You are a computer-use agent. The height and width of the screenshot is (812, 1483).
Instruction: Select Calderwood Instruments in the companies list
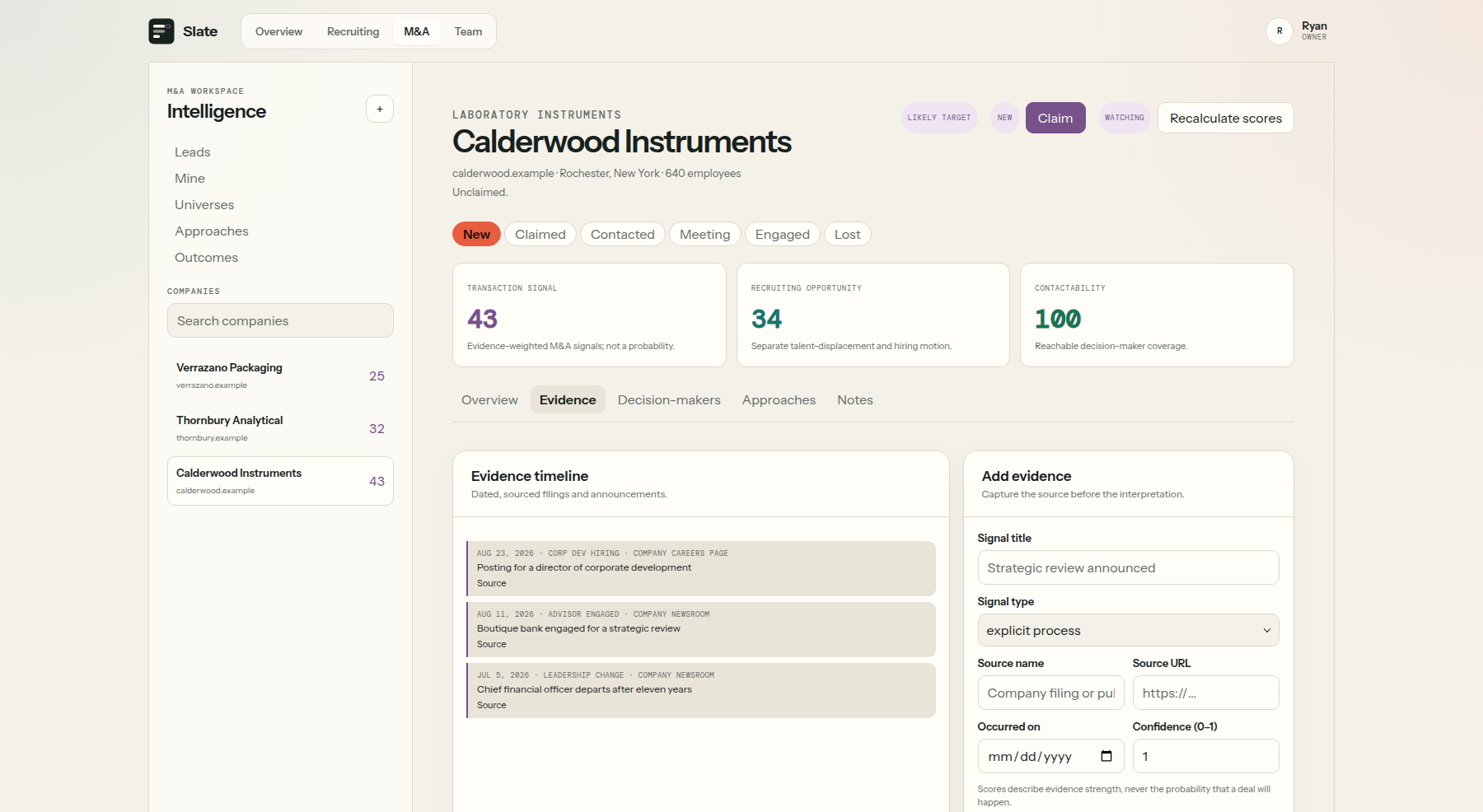tap(280, 481)
